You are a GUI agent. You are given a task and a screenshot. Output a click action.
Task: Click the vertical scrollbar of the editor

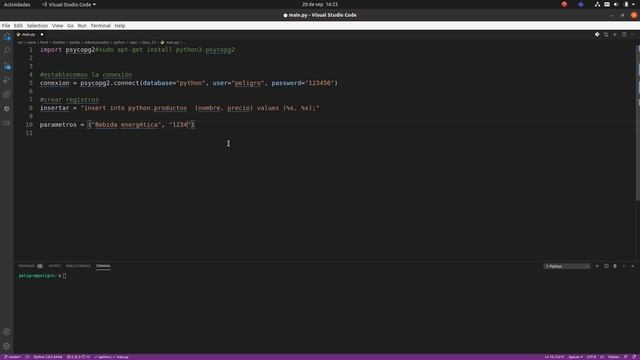click(638, 122)
